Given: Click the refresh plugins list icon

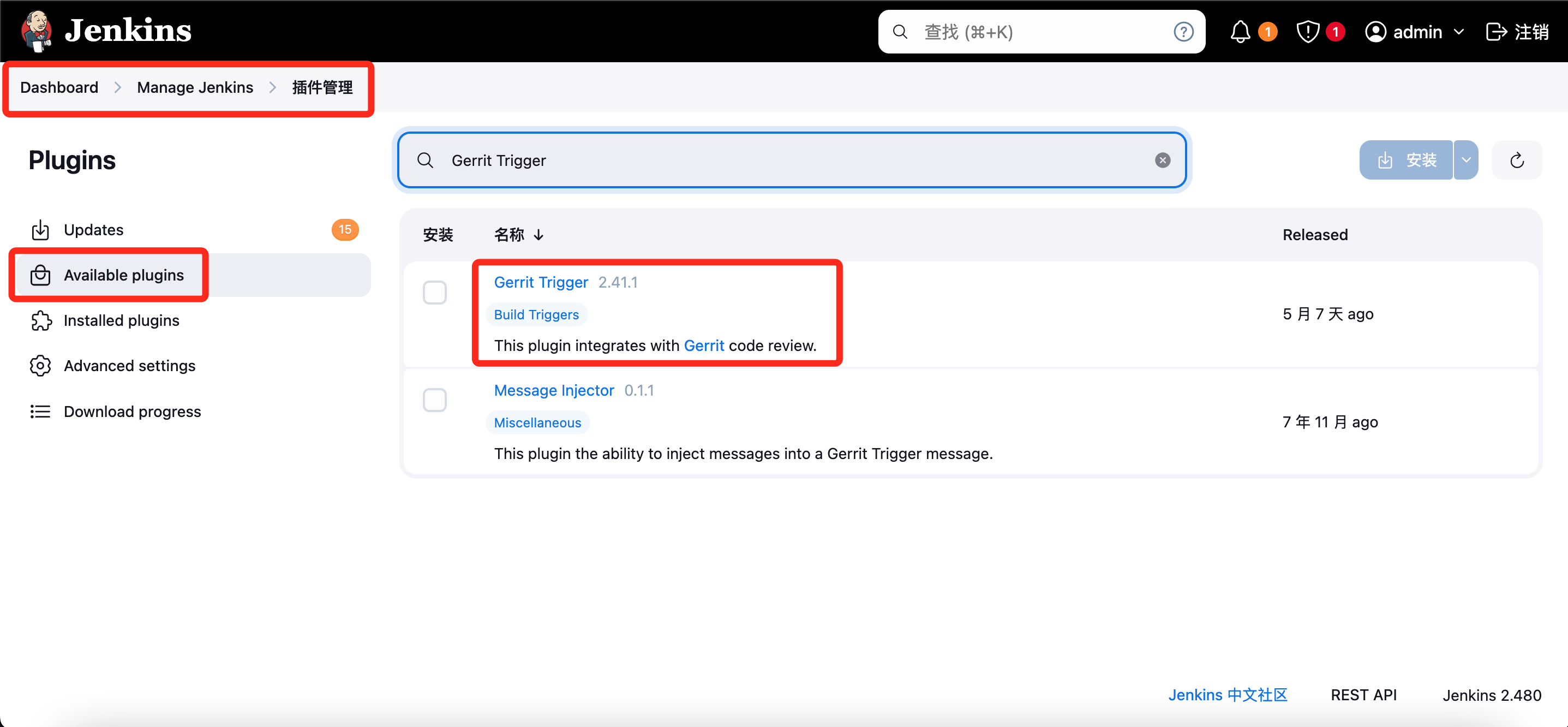Looking at the screenshot, I should click(1516, 160).
